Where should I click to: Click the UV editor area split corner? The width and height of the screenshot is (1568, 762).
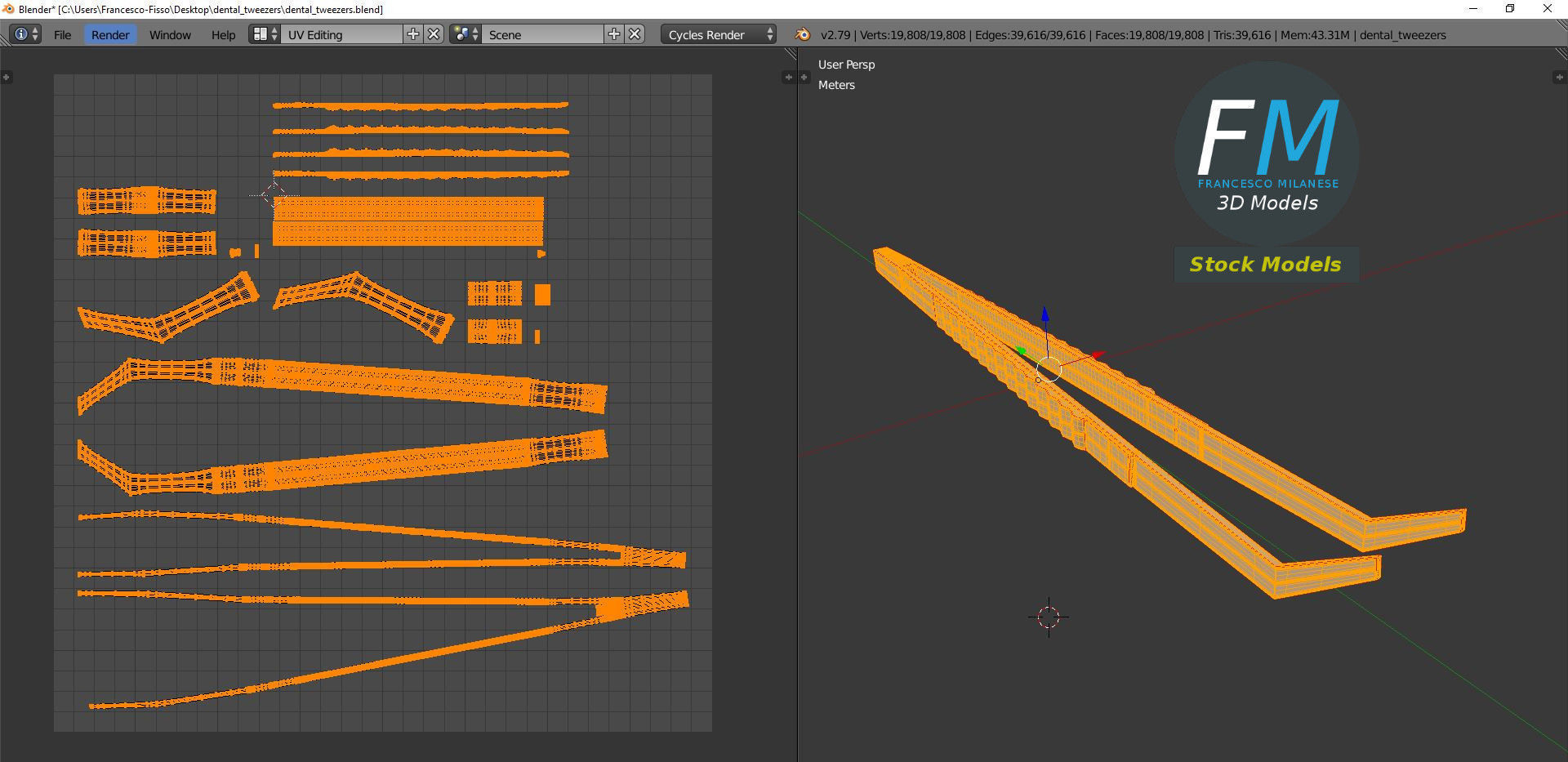[790, 53]
